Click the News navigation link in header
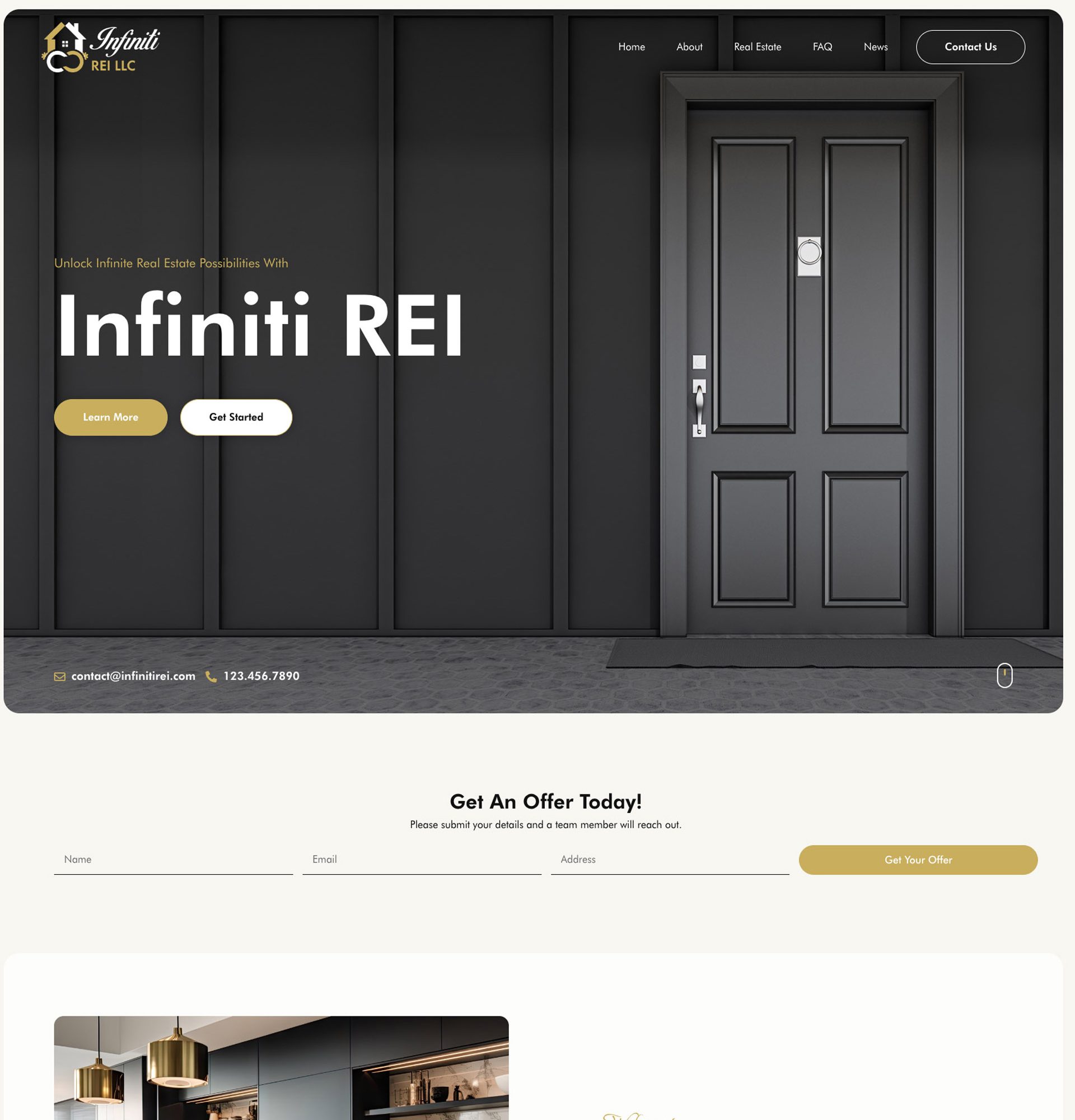The height and width of the screenshot is (1120, 1075). pos(875,47)
